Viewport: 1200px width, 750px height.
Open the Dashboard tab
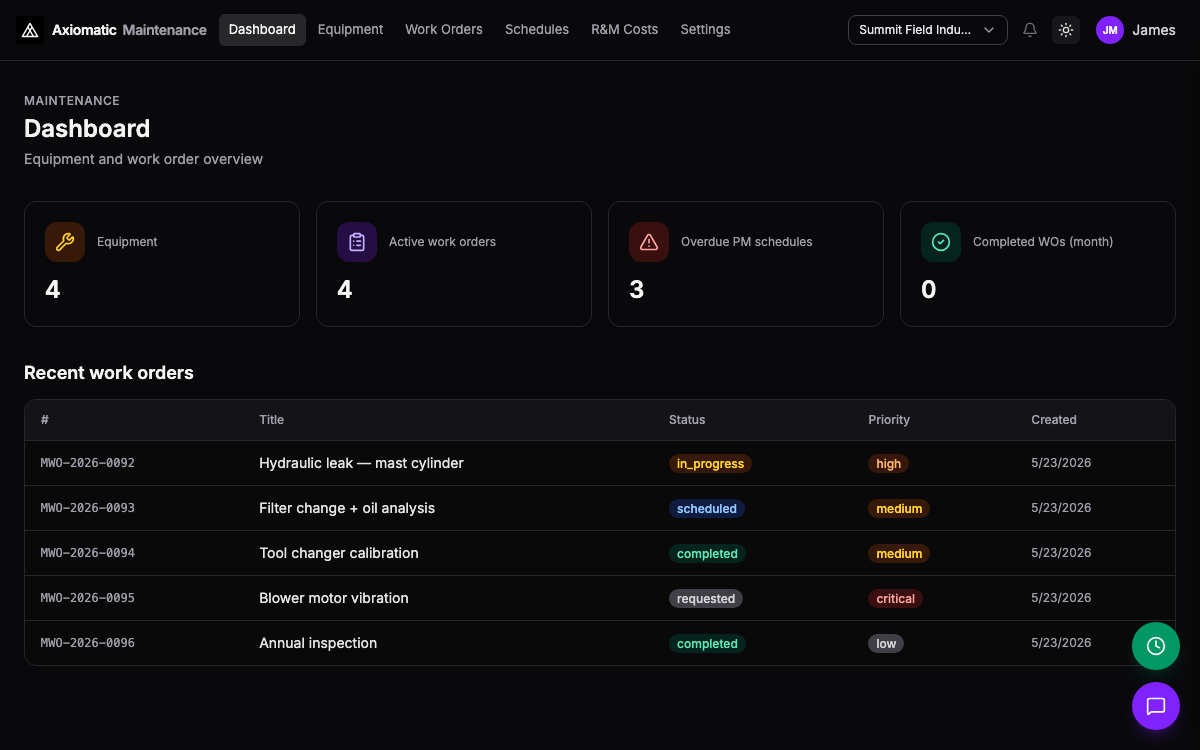point(262,30)
